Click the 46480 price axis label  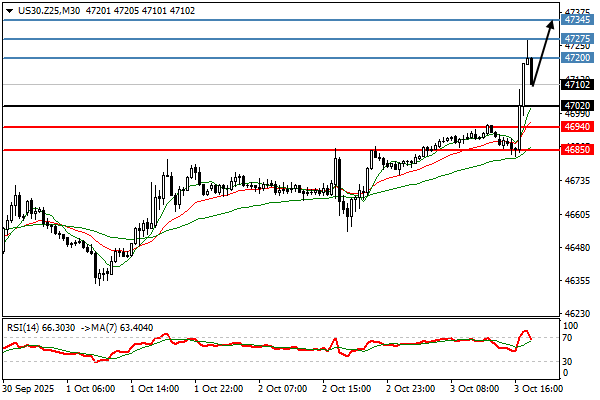tap(576, 247)
